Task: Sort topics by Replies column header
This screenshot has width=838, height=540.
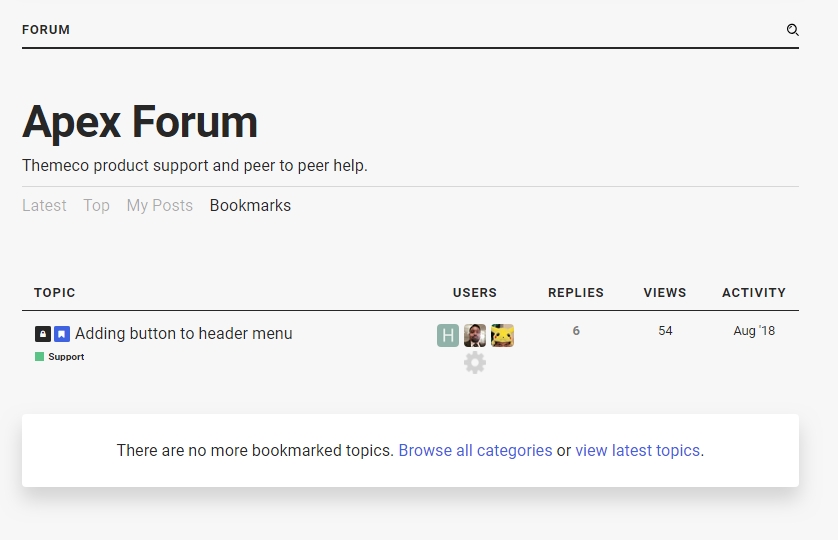Action: point(575,293)
